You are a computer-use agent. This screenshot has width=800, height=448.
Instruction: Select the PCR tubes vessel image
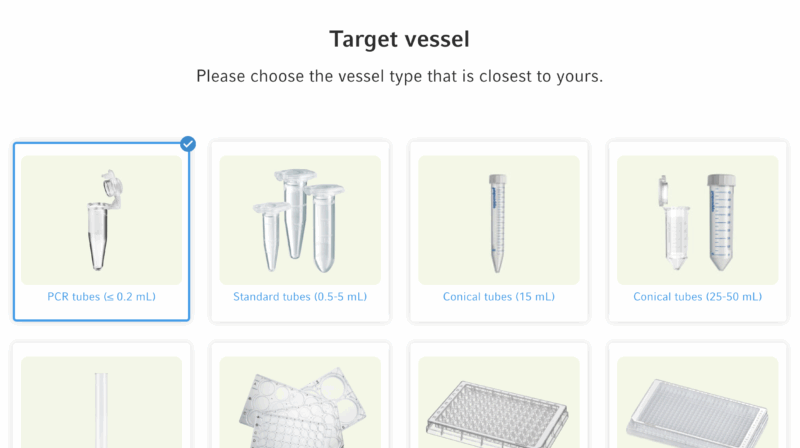point(102,220)
